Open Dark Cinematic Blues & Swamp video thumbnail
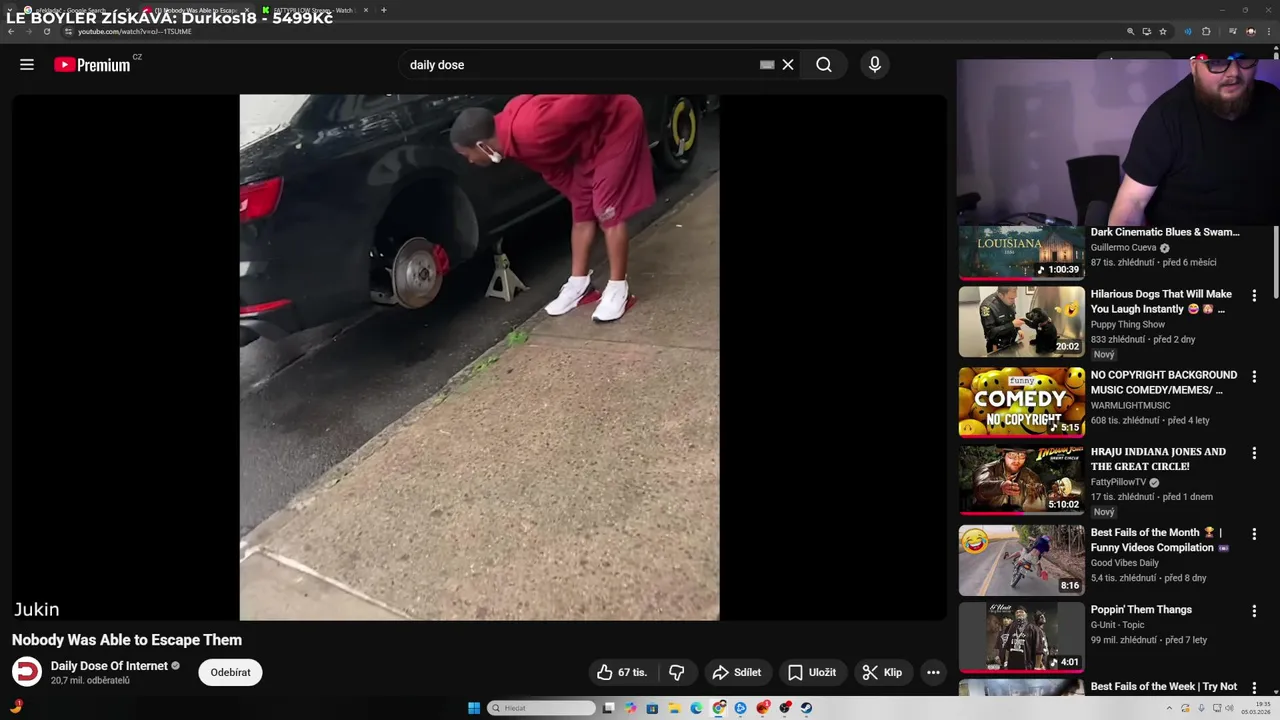Viewport: 1280px width, 720px height. [1021, 252]
